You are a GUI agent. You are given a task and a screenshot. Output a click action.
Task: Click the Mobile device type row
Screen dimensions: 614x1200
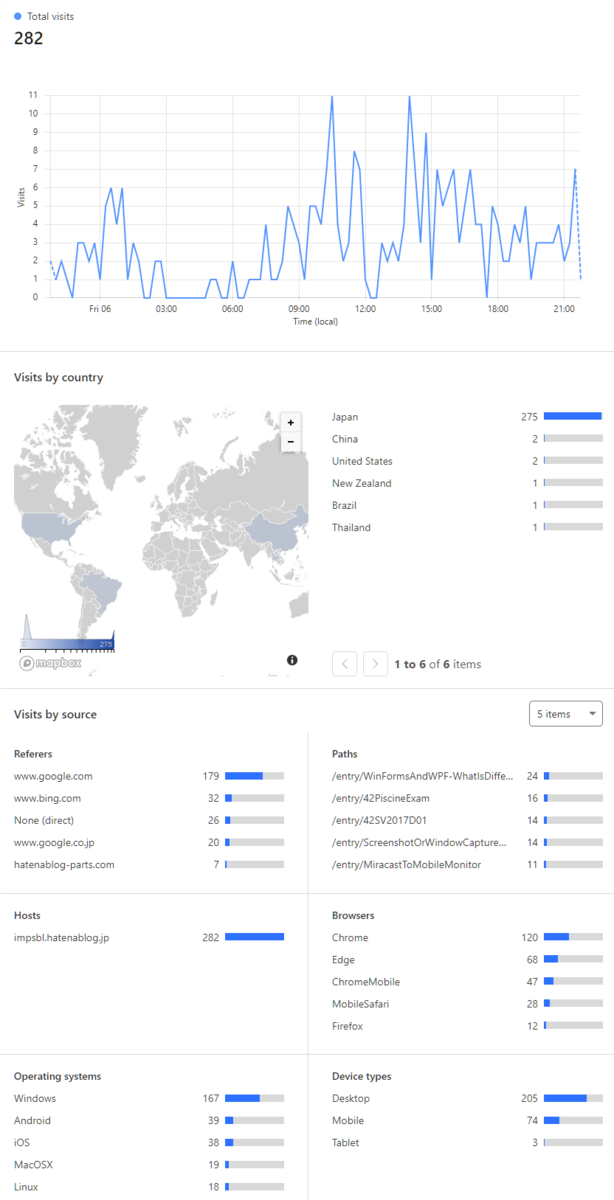(467, 1120)
